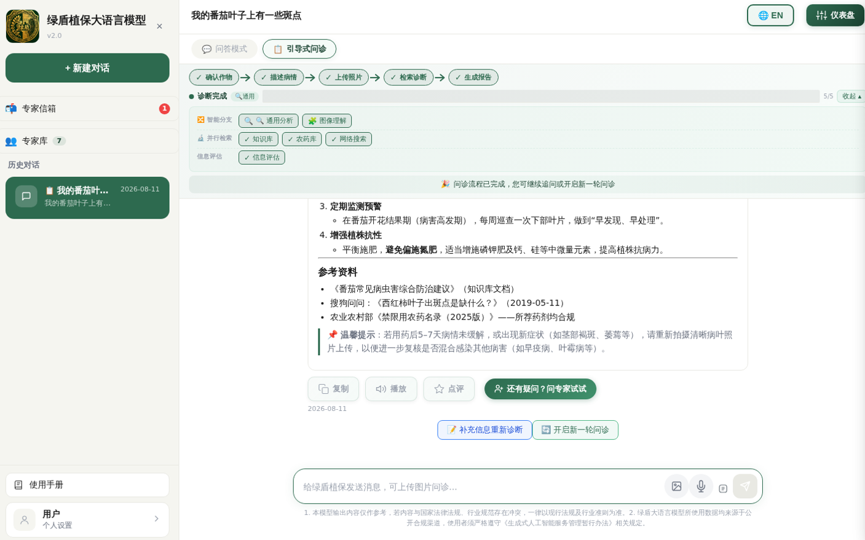Click the 问诊流程已完成 notice banner
865x540 pixels.
pos(527,184)
